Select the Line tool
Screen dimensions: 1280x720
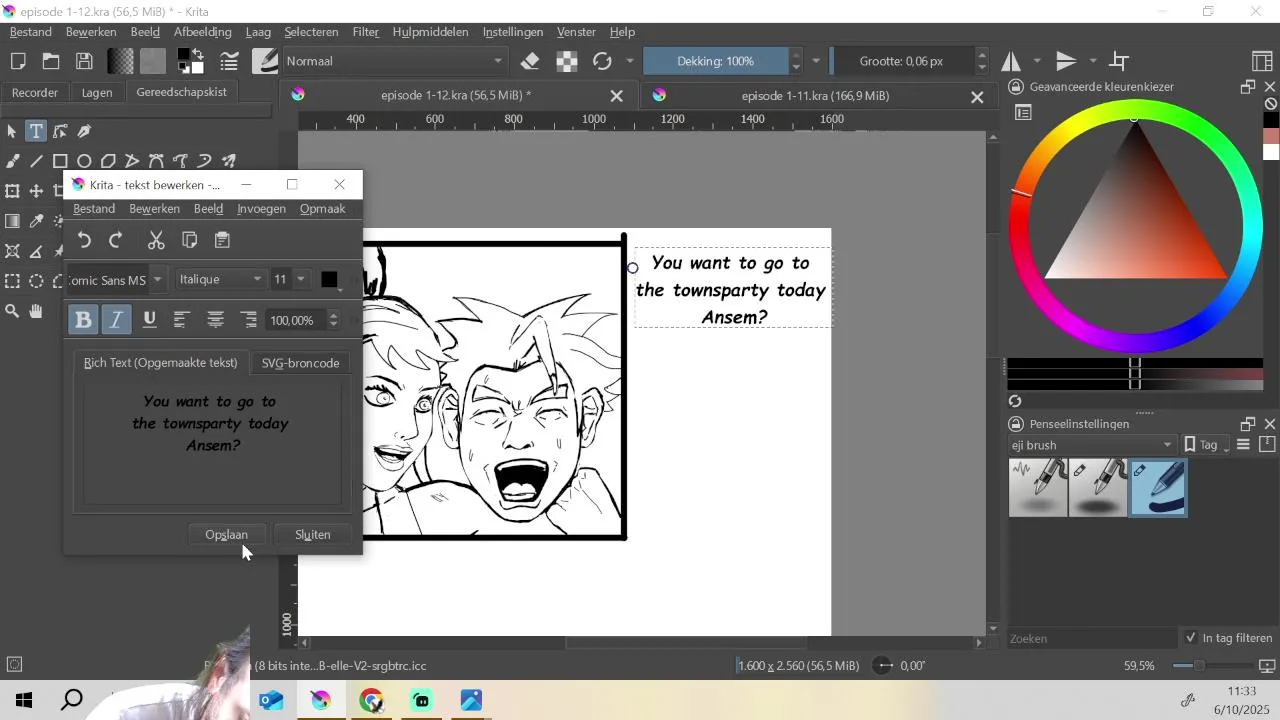coord(36,161)
